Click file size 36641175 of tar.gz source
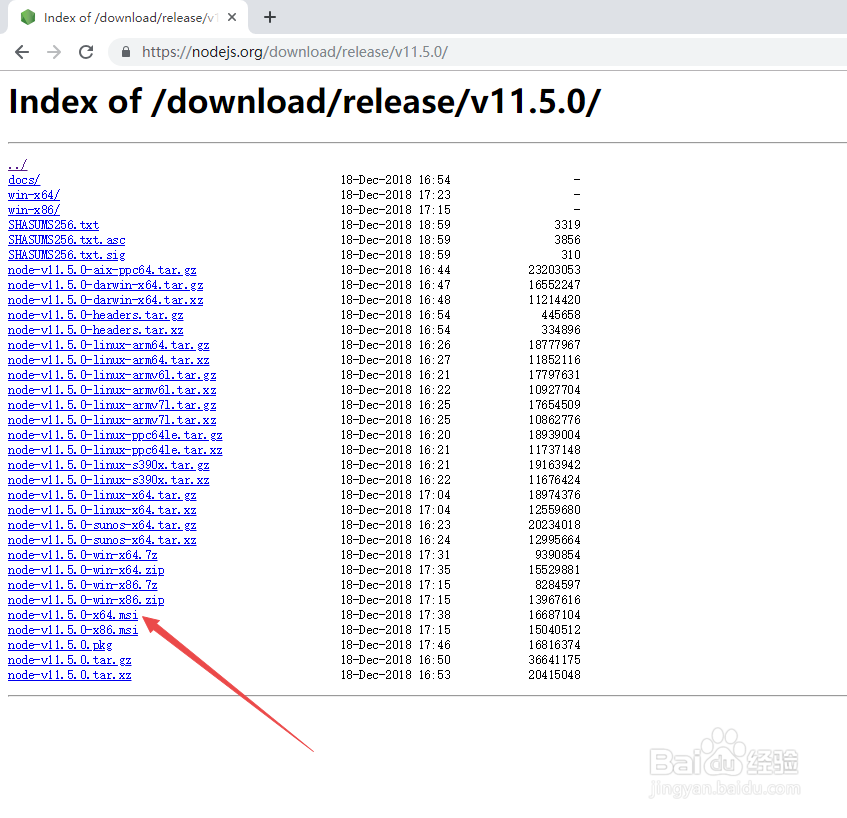 [x=554, y=660]
